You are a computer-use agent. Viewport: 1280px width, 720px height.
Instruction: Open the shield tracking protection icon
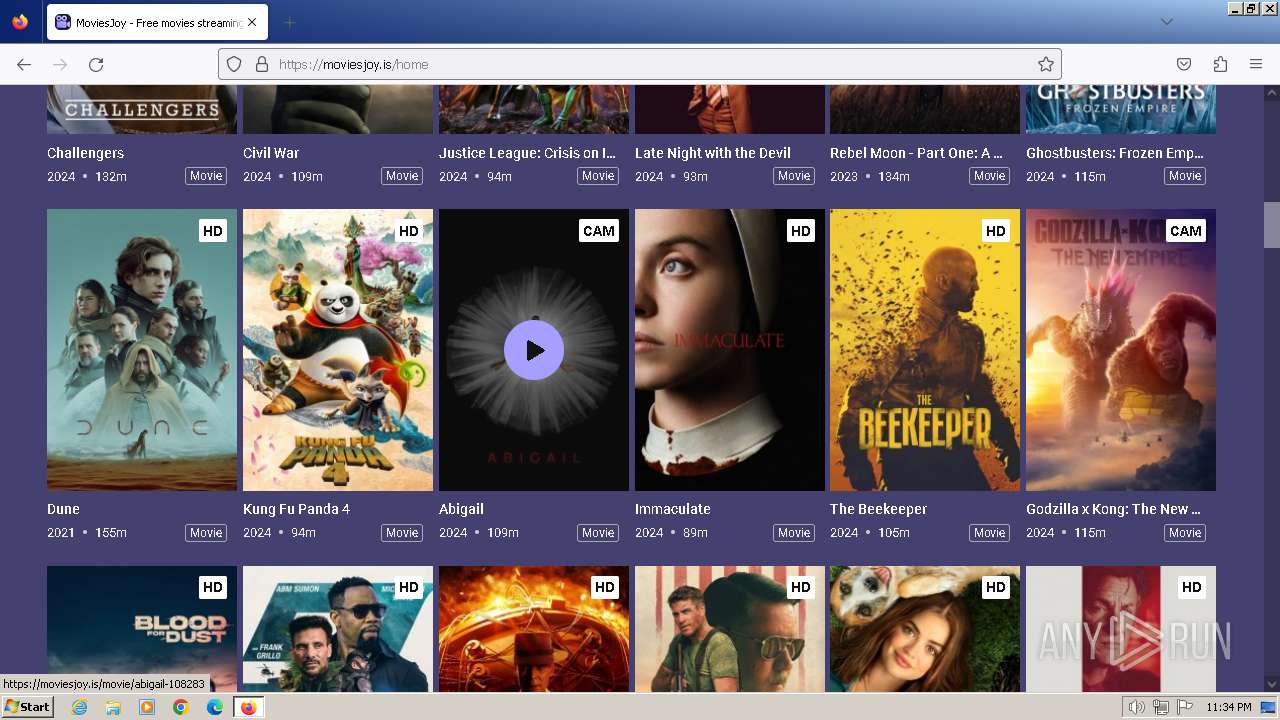[x=234, y=64]
